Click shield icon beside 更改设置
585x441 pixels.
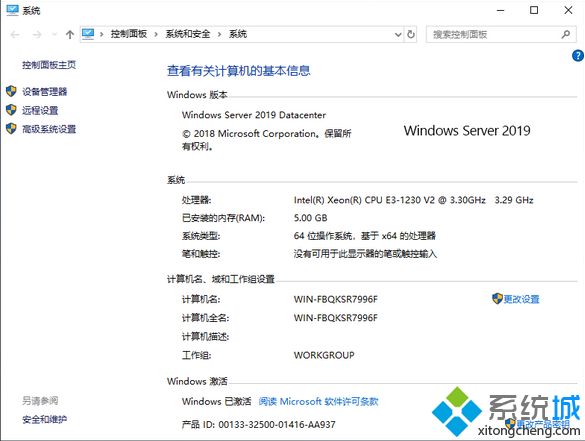point(497,298)
